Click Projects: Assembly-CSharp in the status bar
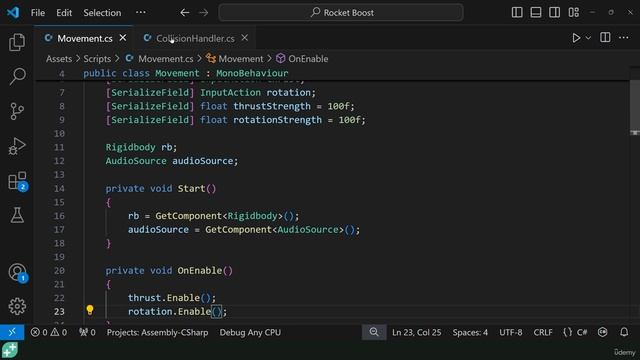Screen dimensions: 640x360 coord(157,332)
